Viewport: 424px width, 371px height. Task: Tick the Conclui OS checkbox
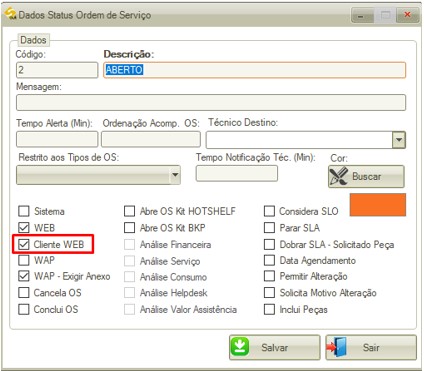[x=24, y=309]
